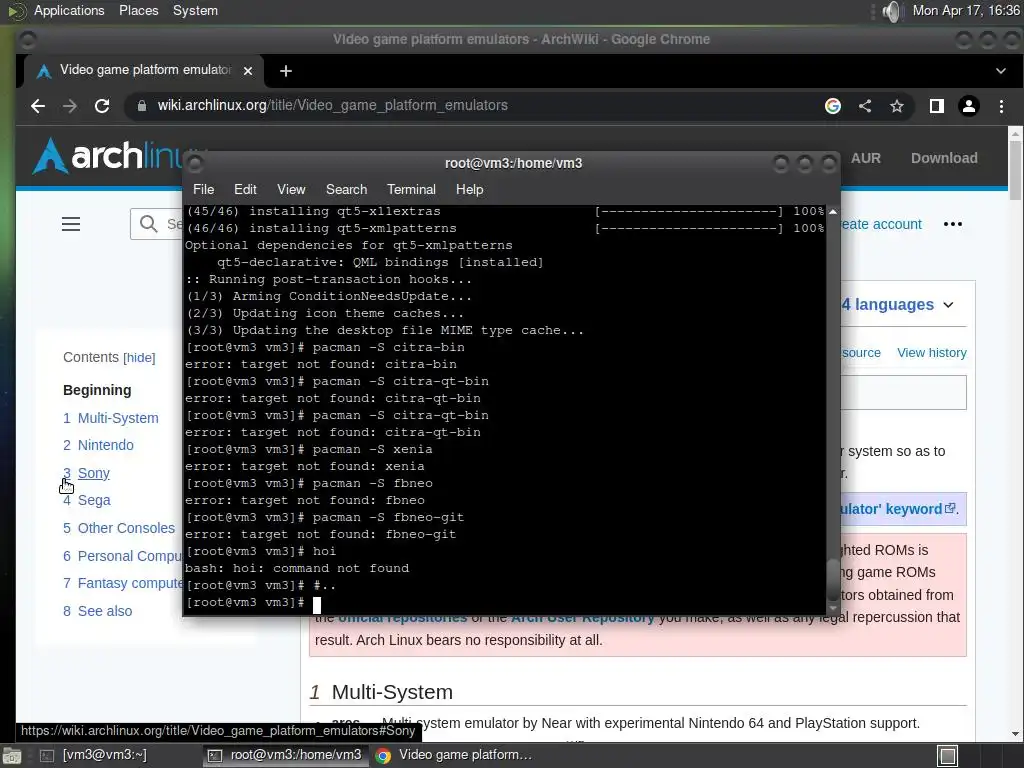Click the terminal scrollbar thumb

pos(833,580)
